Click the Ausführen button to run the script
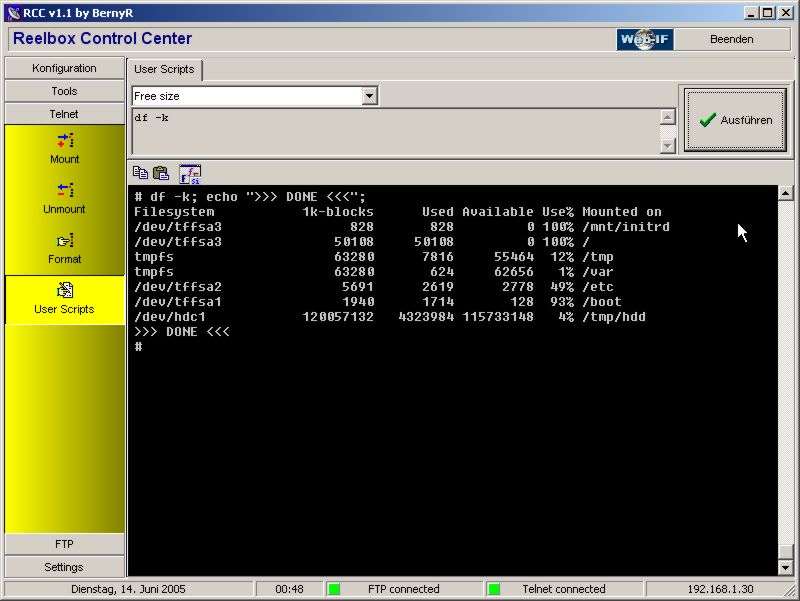800x601 pixels. pyautogui.click(x=735, y=120)
